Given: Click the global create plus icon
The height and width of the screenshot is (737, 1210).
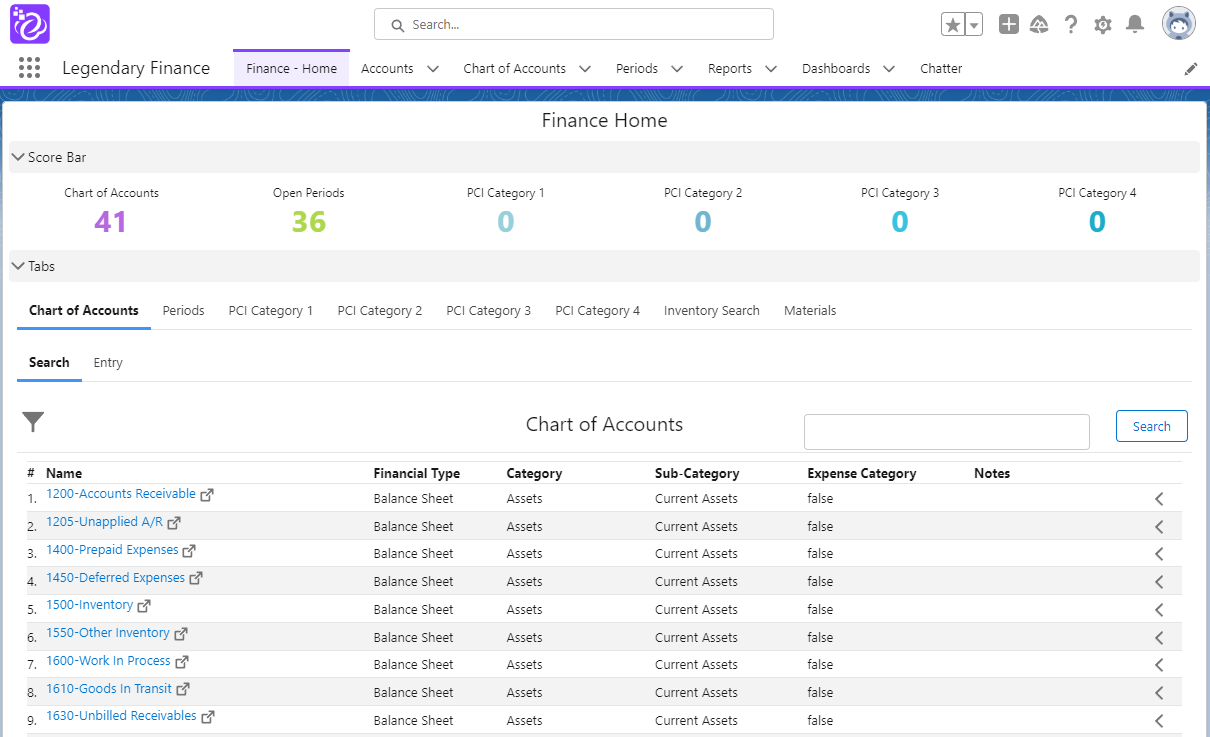Looking at the screenshot, I should tap(1008, 25).
